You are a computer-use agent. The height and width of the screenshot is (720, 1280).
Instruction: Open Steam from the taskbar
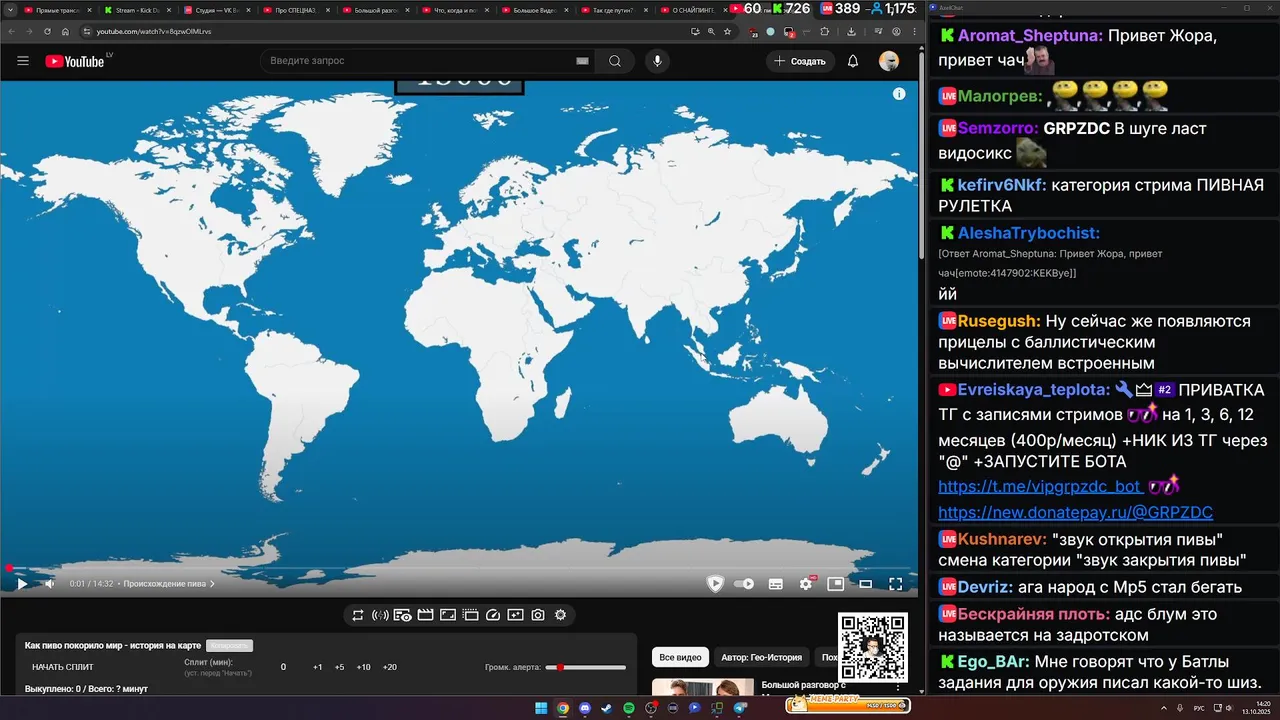(607, 708)
